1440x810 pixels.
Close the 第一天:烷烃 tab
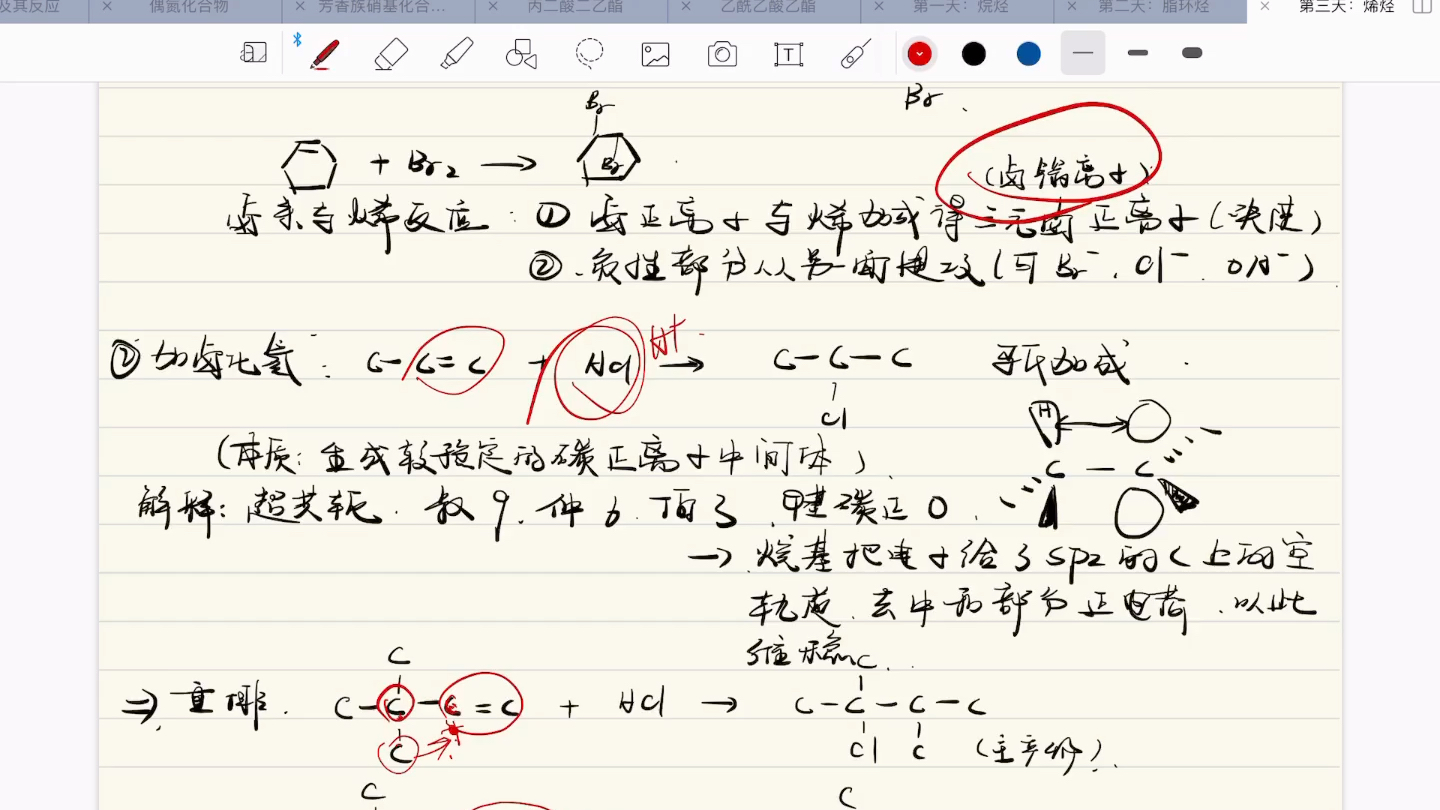tap(879, 6)
